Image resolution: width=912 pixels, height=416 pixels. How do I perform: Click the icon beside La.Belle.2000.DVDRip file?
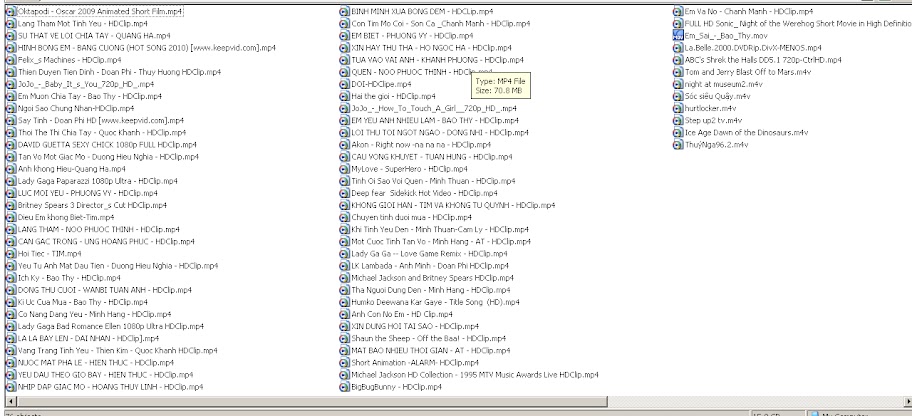678,48
